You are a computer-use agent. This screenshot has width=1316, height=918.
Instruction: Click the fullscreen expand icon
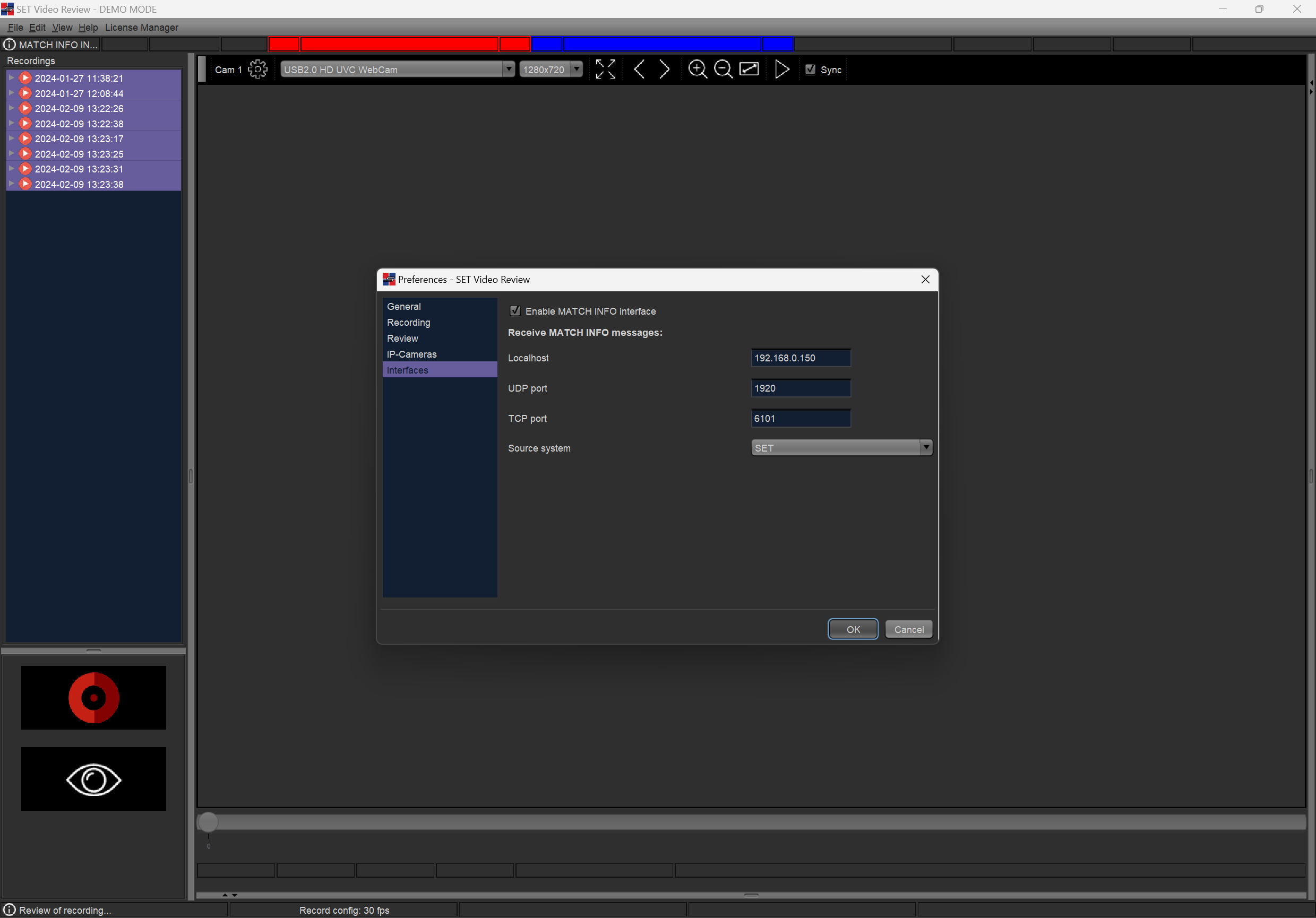click(x=605, y=70)
